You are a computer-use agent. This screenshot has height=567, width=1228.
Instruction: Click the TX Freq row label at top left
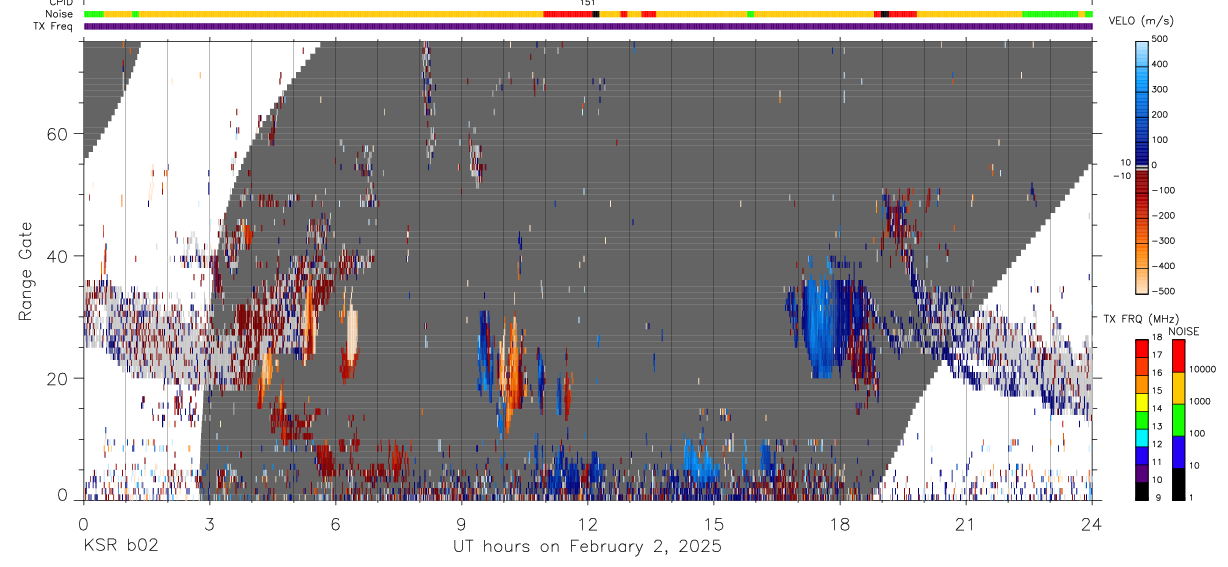54,26
